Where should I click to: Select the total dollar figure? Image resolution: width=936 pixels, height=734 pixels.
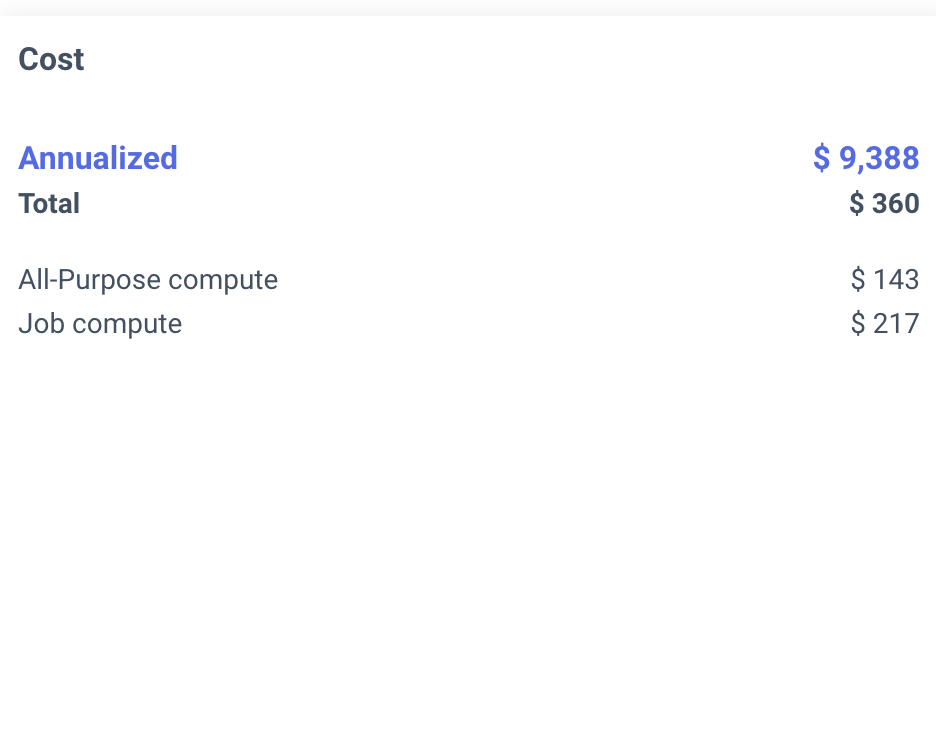[x=884, y=204]
